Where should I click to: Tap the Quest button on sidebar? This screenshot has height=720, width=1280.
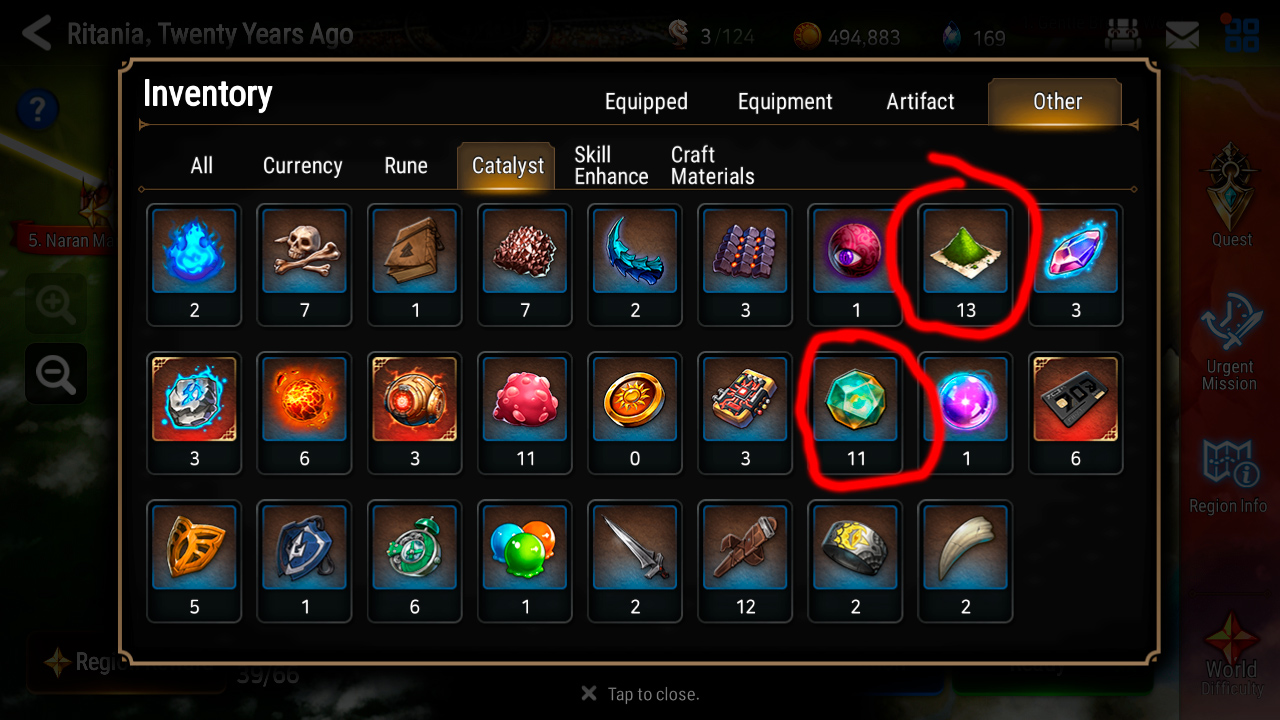1231,195
